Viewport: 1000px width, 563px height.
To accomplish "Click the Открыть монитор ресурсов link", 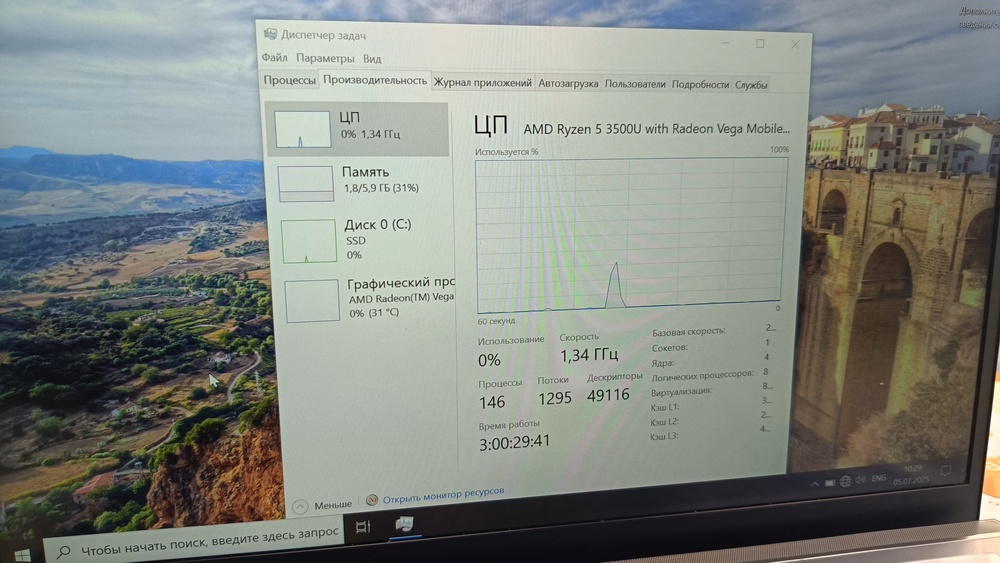I will [443, 494].
